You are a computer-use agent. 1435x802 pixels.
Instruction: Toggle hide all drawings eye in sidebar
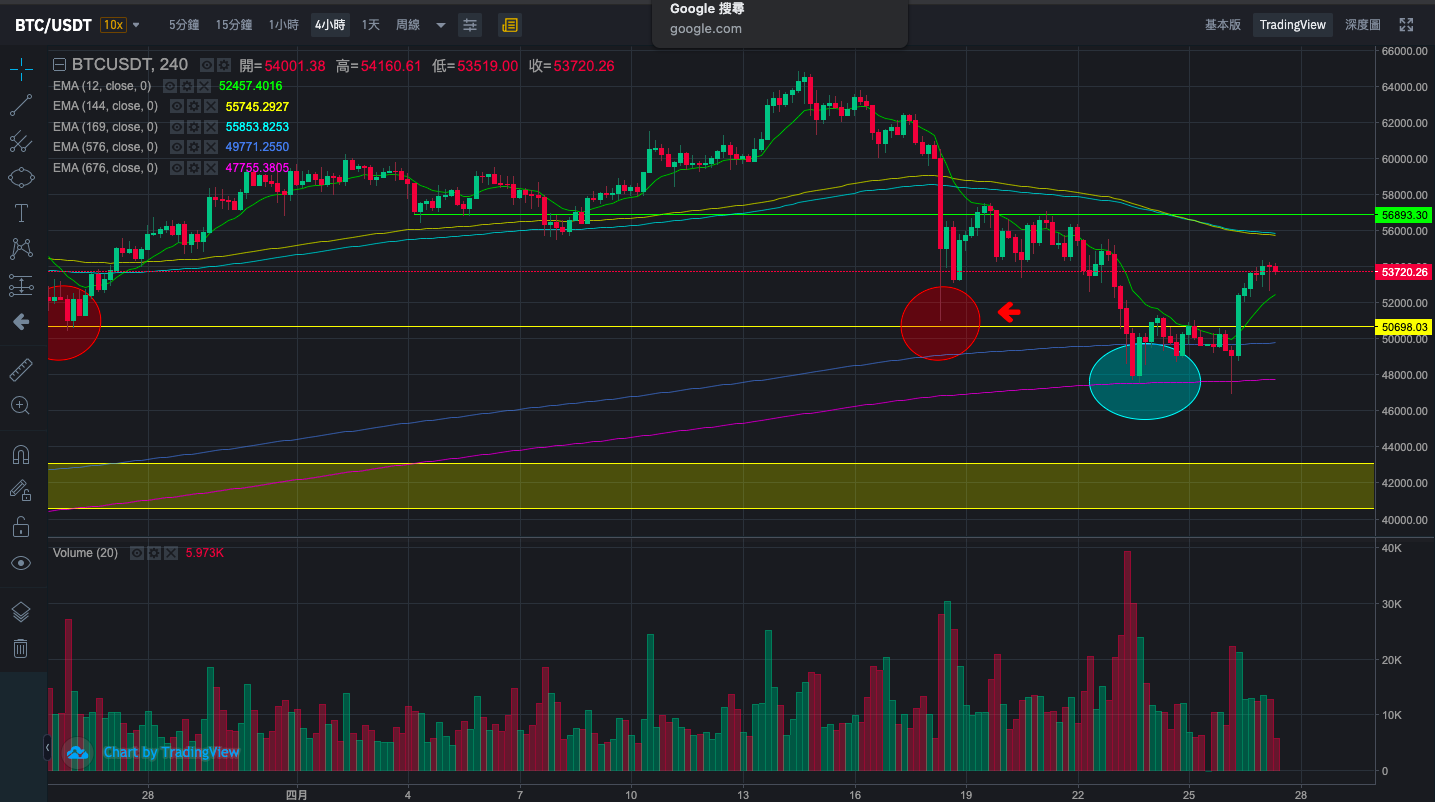[x=20, y=563]
